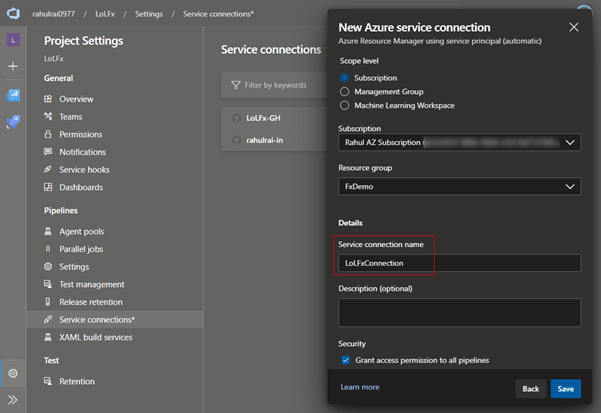The width and height of the screenshot is (601, 413).
Task: Click the Save button
Action: tap(566, 389)
